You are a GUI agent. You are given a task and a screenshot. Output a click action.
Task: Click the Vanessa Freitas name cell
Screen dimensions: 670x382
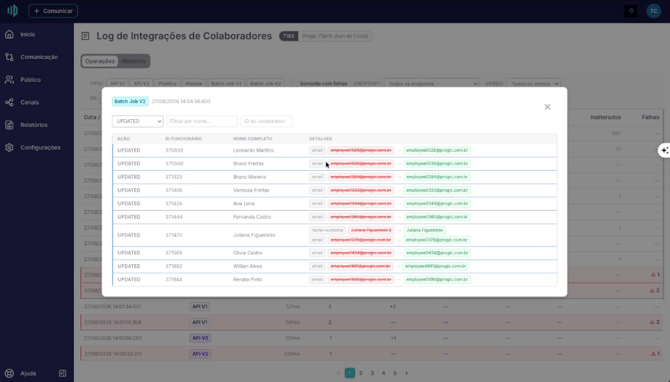[x=251, y=190]
